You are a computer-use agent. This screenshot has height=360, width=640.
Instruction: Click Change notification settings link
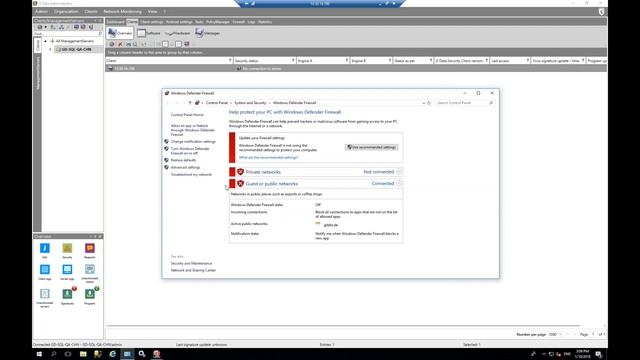point(193,142)
